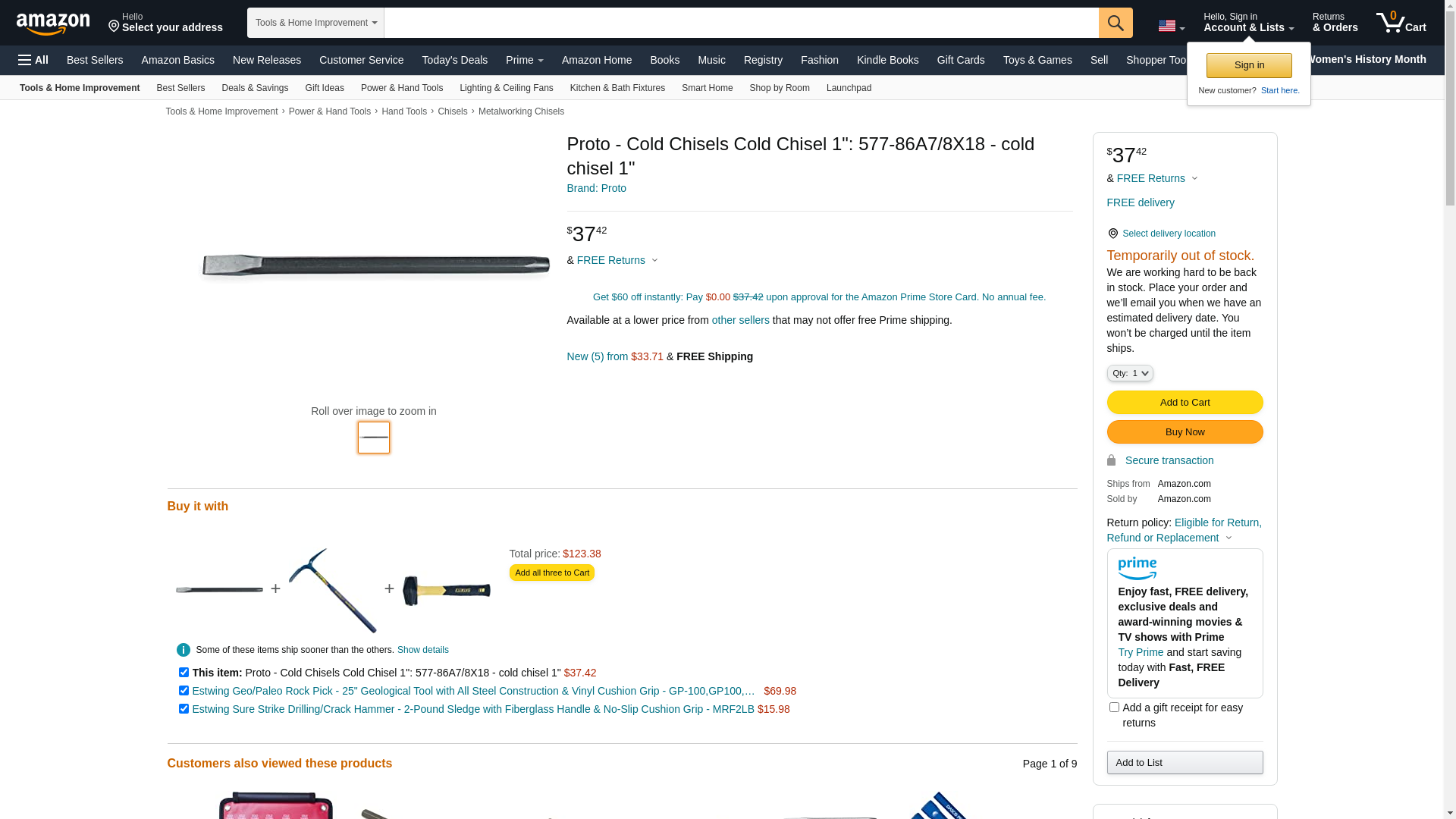Click inside the search text field
Image resolution: width=1456 pixels, height=819 pixels.
click(x=740, y=23)
